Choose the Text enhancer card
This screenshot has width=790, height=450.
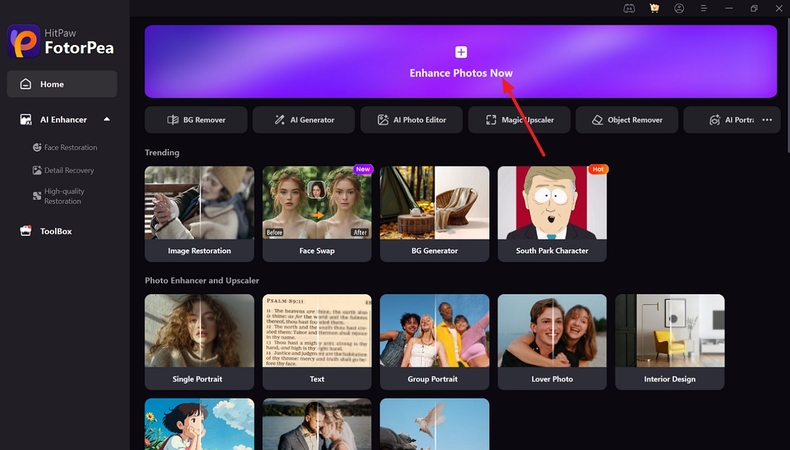[317, 342]
